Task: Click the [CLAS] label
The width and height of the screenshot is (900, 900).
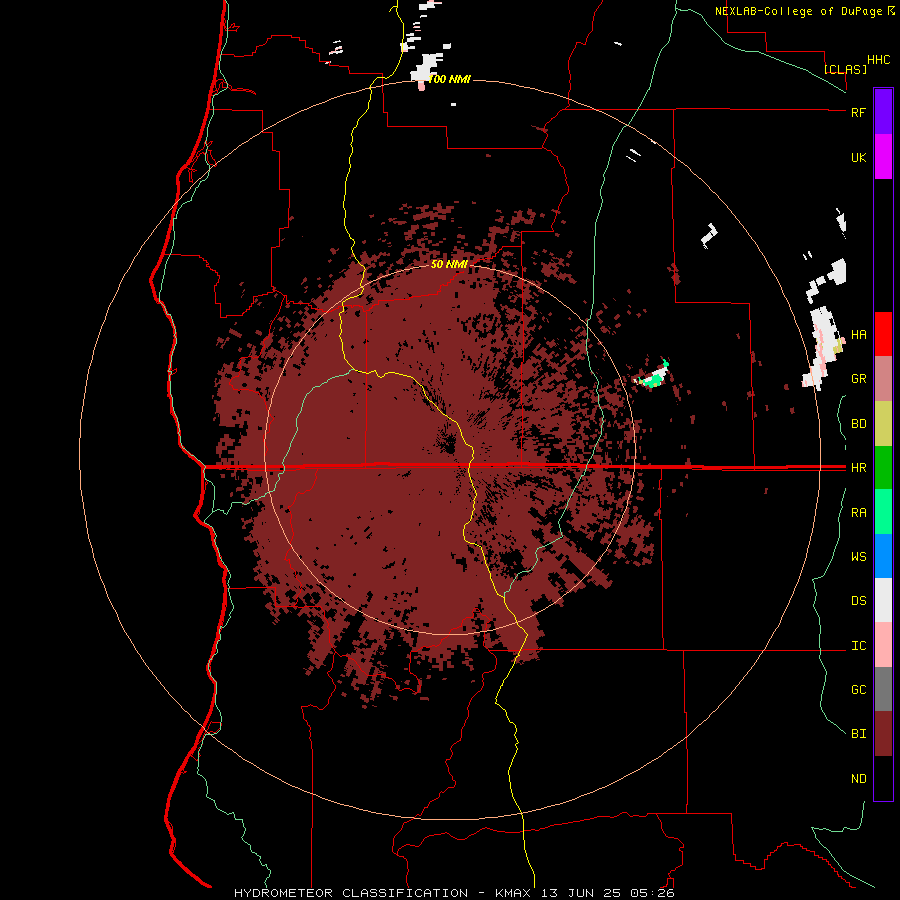Action: (x=845, y=69)
